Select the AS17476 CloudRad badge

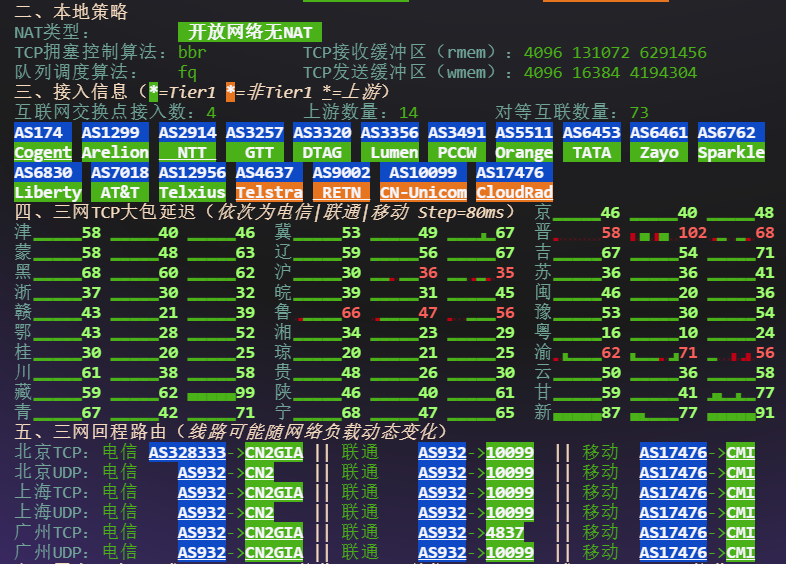click(x=514, y=182)
